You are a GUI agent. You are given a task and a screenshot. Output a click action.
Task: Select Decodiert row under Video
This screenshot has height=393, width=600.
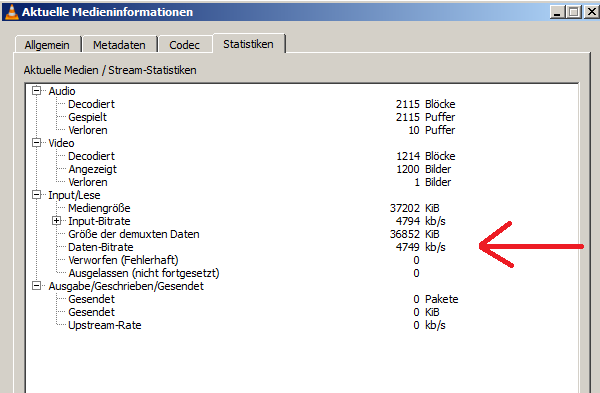click(91, 156)
